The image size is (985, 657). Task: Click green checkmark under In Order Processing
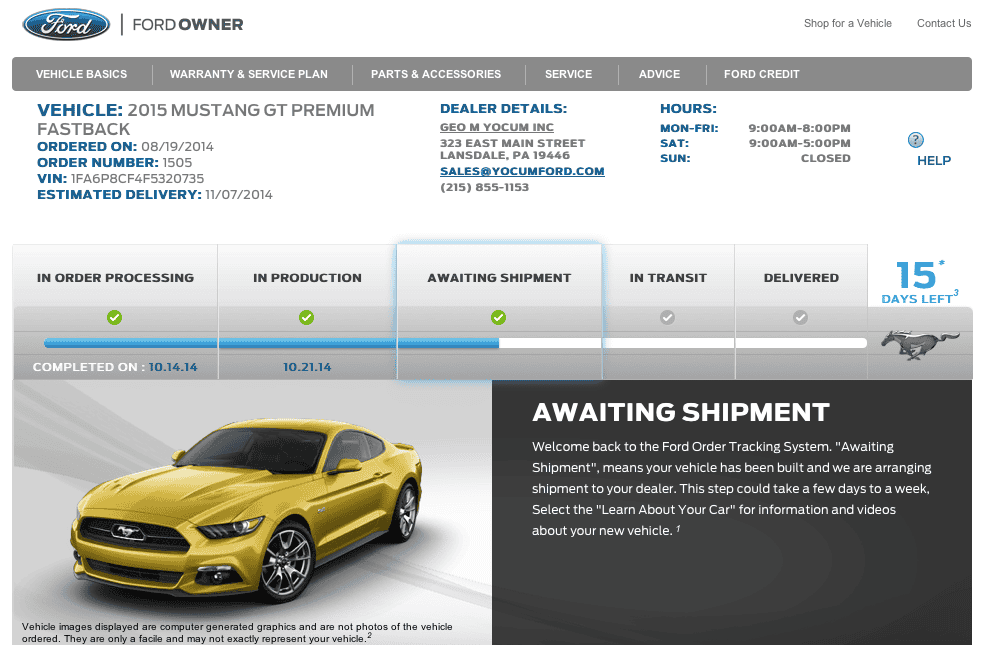(114, 317)
